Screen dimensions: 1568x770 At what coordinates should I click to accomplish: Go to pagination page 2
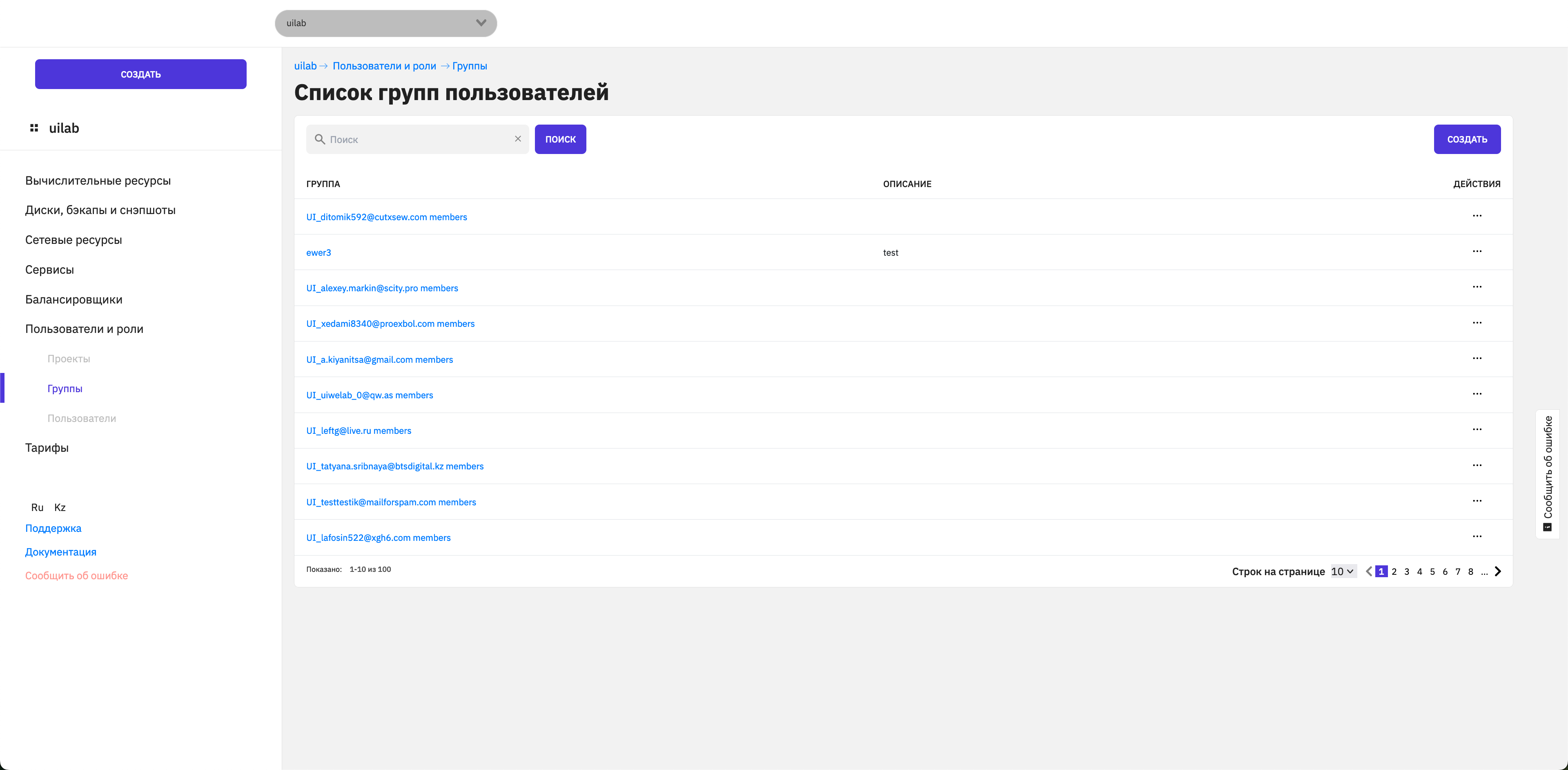pos(1394,571)
